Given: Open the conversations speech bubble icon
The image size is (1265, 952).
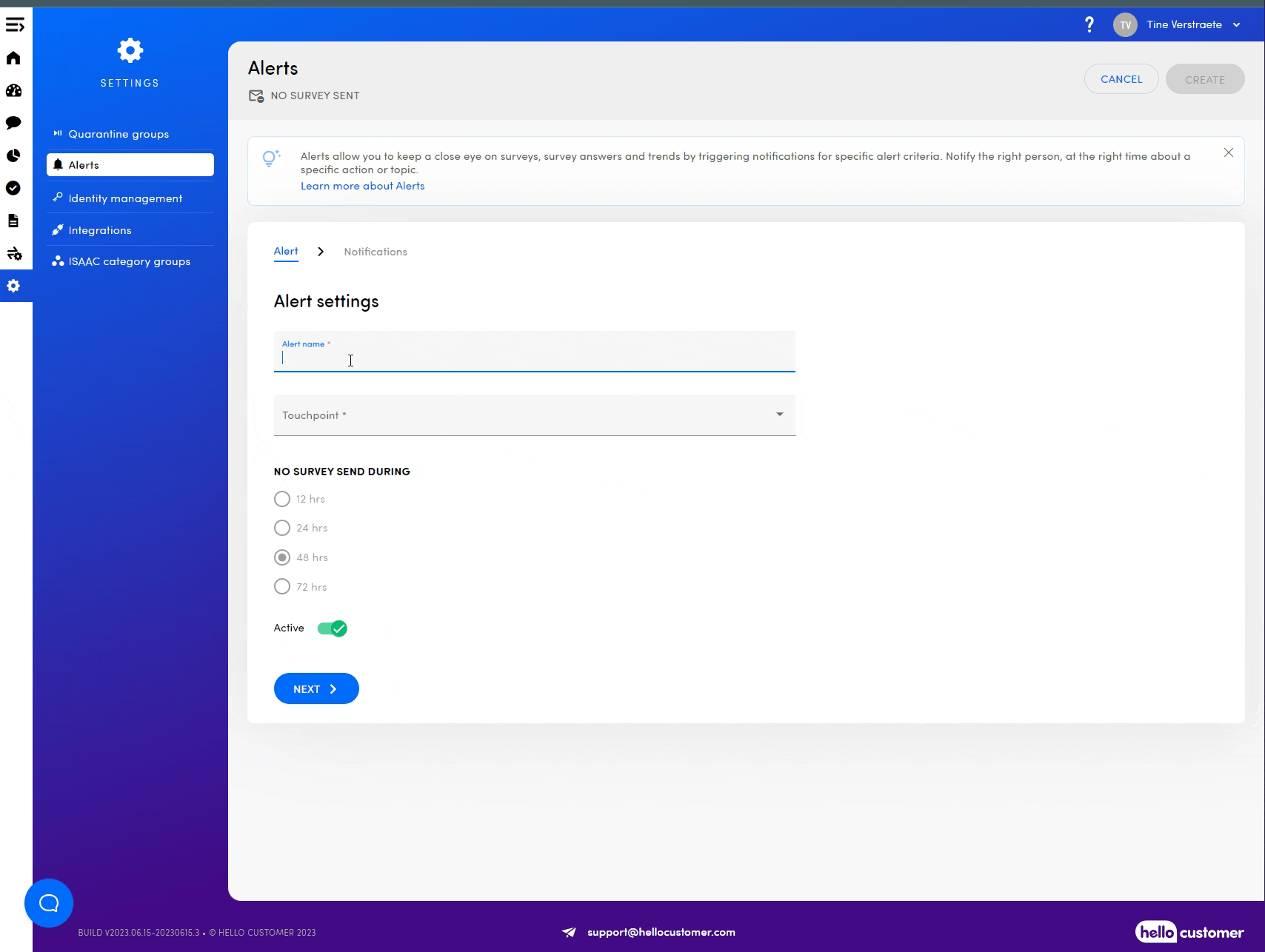Looking at the screenshot, I should 13,123.
